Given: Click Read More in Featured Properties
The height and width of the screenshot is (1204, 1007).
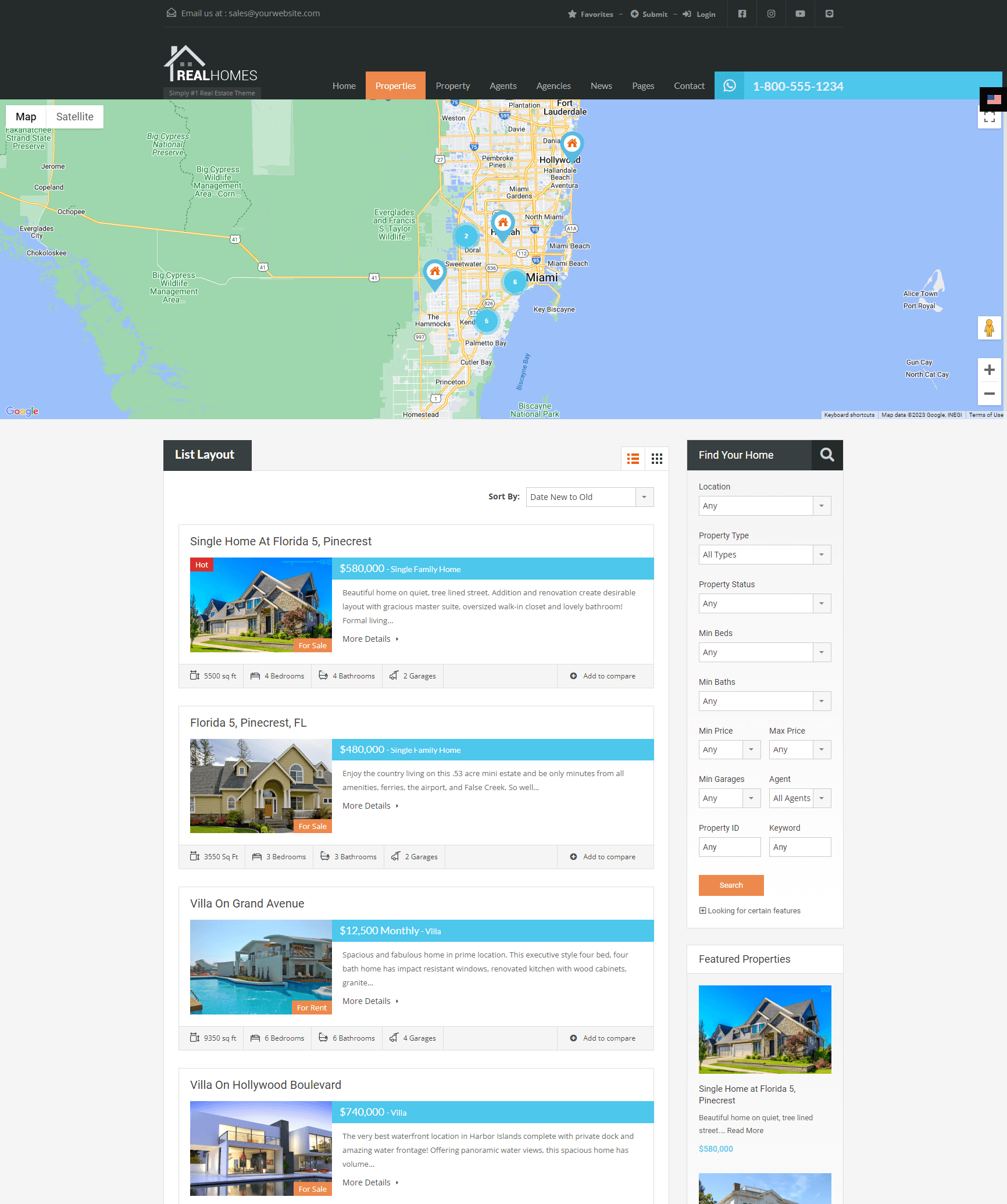Looking at the screenshot, I should point(745,1131).
